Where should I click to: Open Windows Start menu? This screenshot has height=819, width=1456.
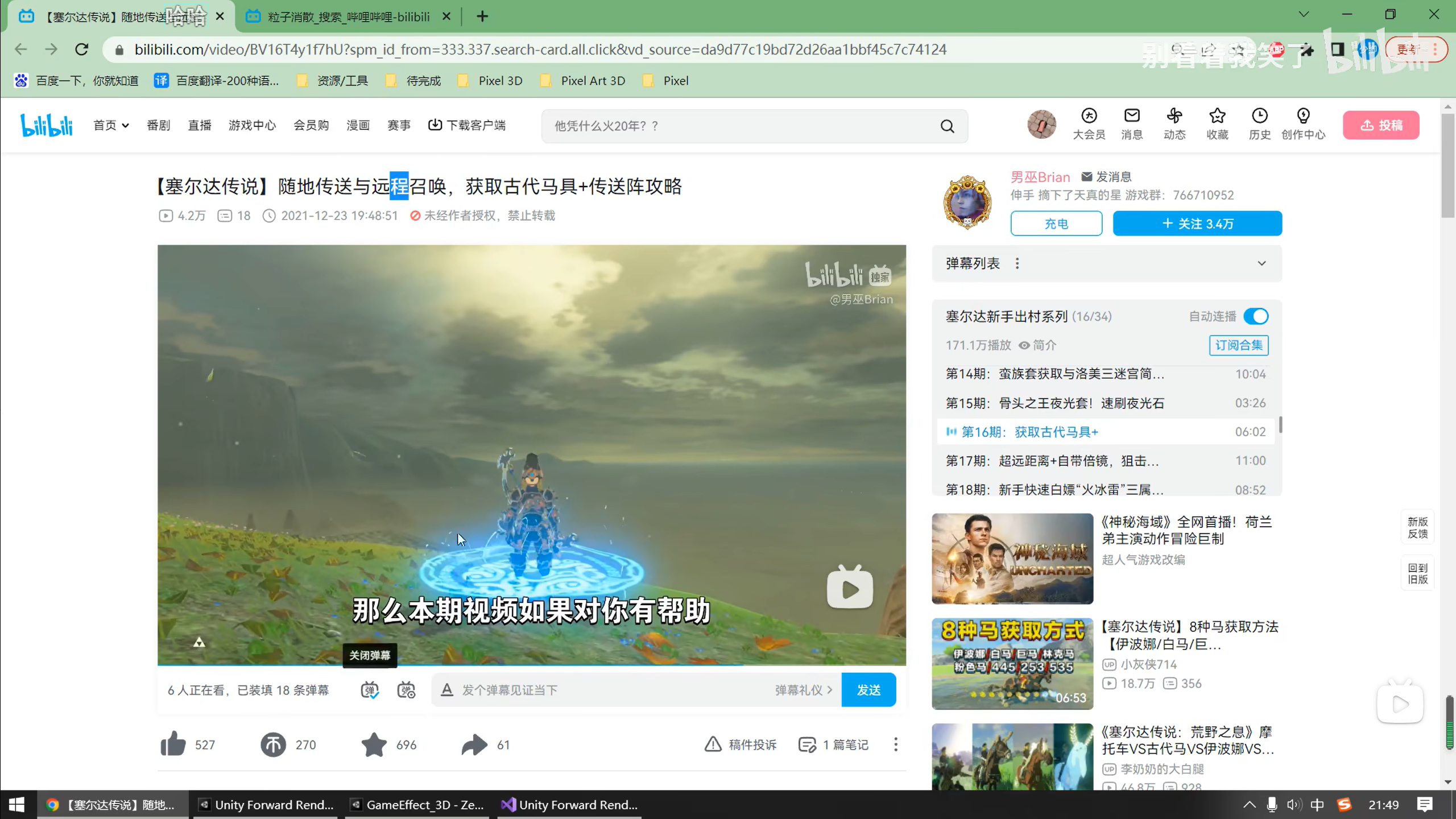16,804
